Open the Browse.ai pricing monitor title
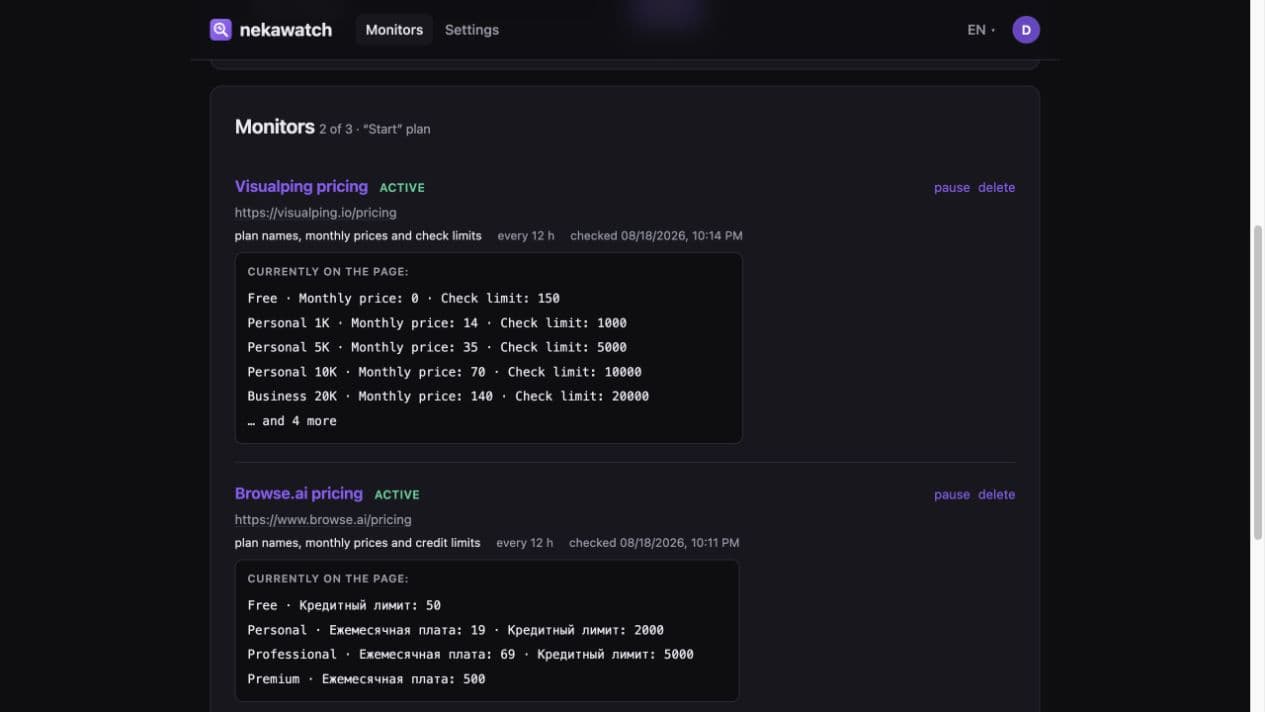 click(x=299, y=493)
